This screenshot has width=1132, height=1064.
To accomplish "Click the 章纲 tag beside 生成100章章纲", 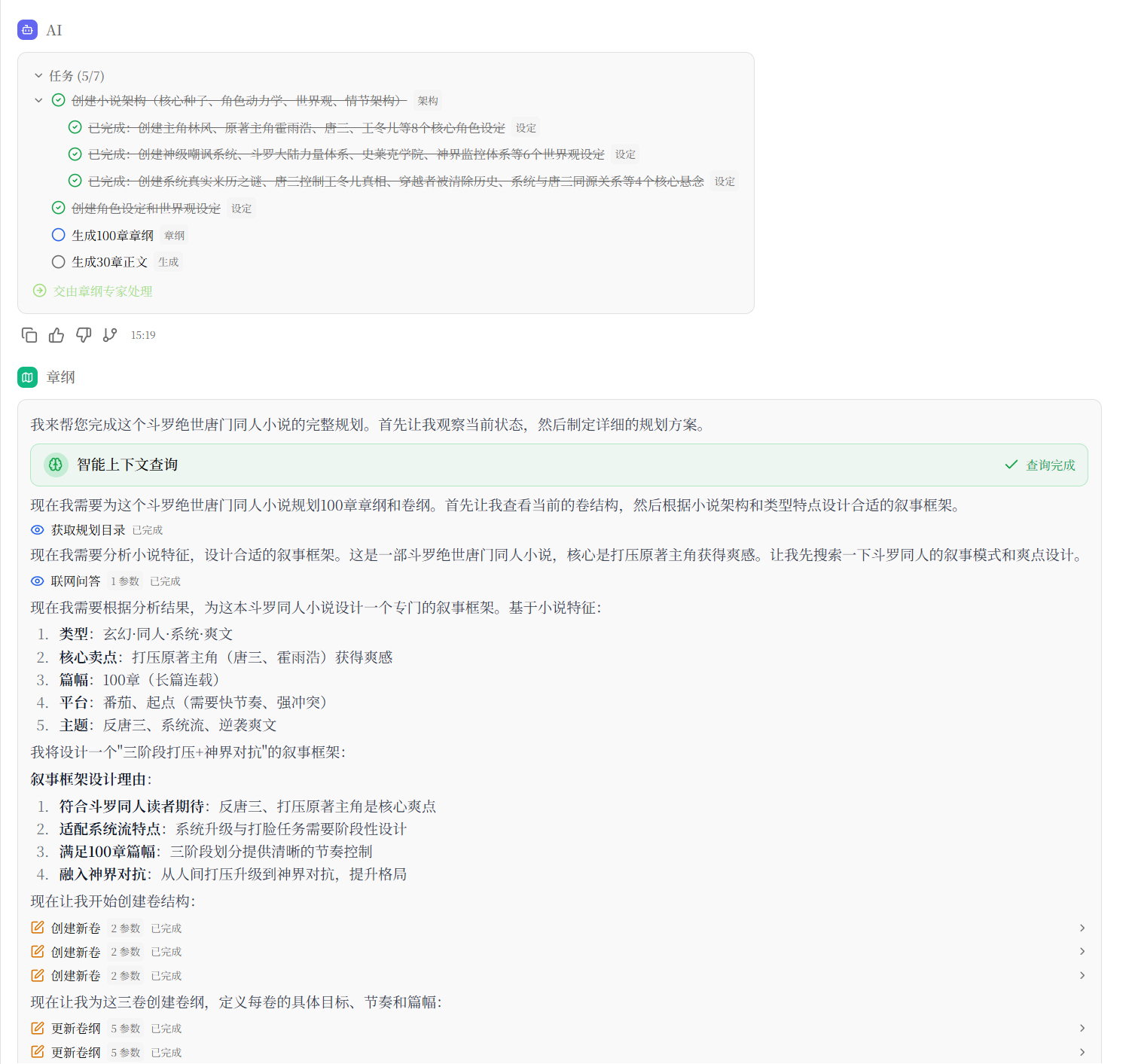I will point(174,236).
